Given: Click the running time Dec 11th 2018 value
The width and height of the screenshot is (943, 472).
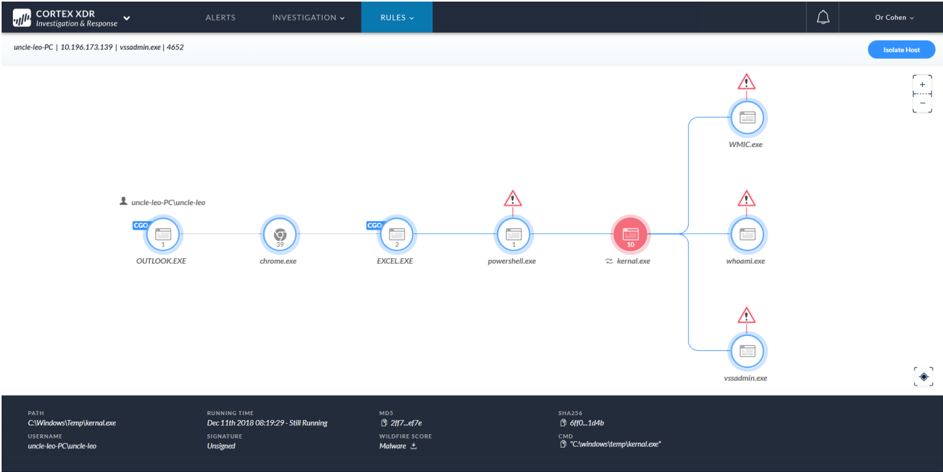Looking at the screenshot, I should (x=267, y=423).
